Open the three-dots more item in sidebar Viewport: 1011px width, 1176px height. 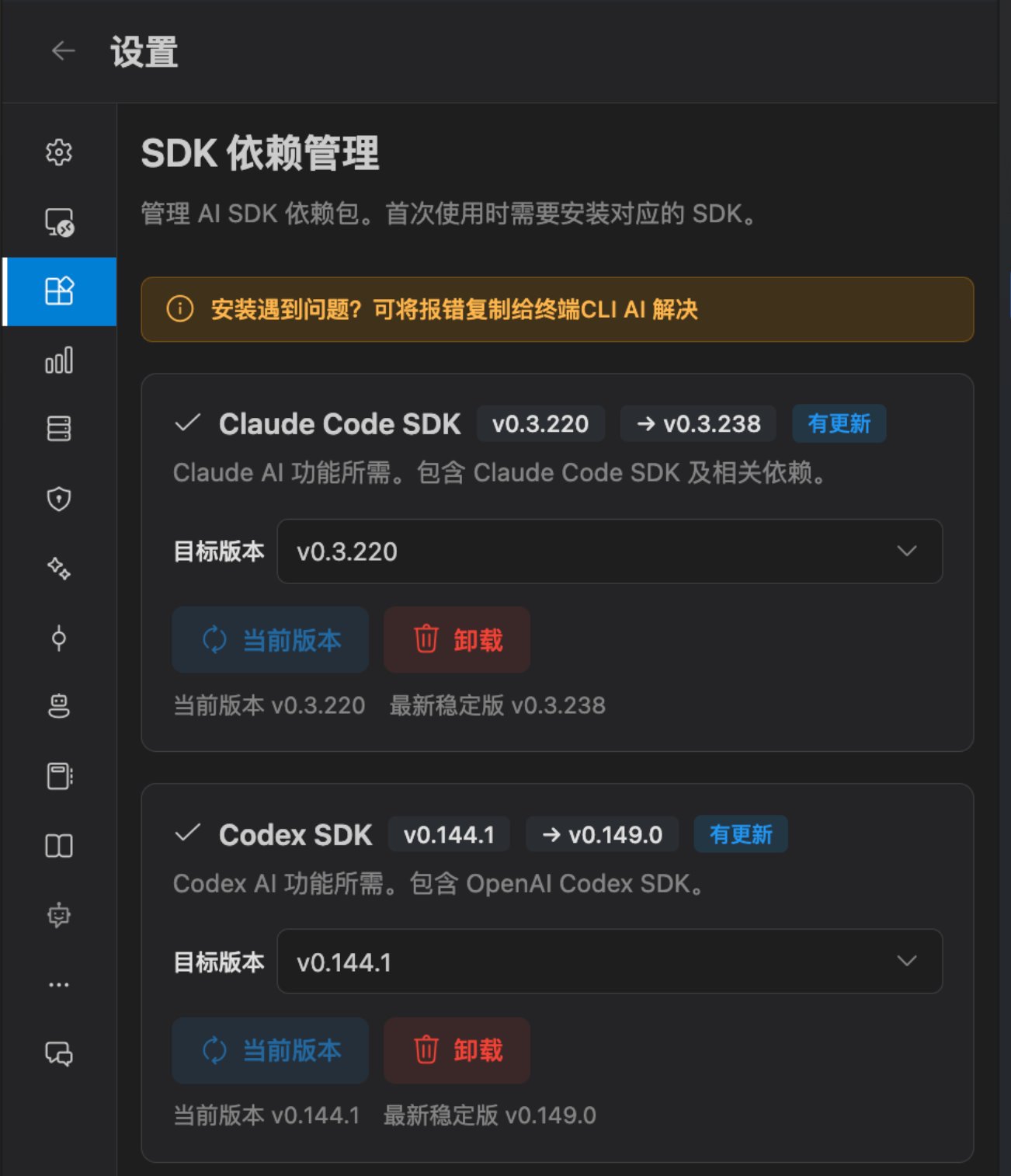(59, 984)
